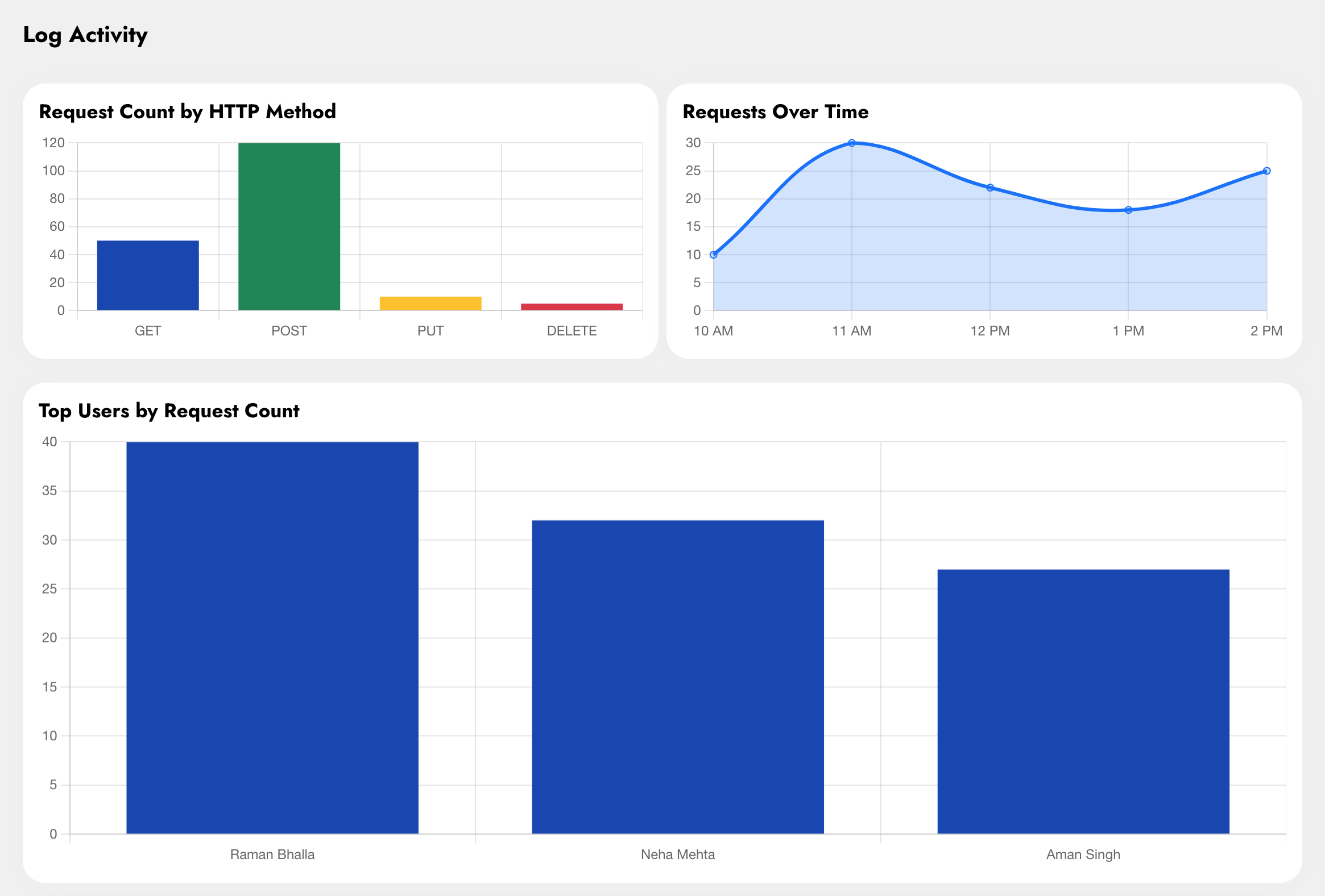
Task: Click the POST axis label
Action: pos(289,331)
